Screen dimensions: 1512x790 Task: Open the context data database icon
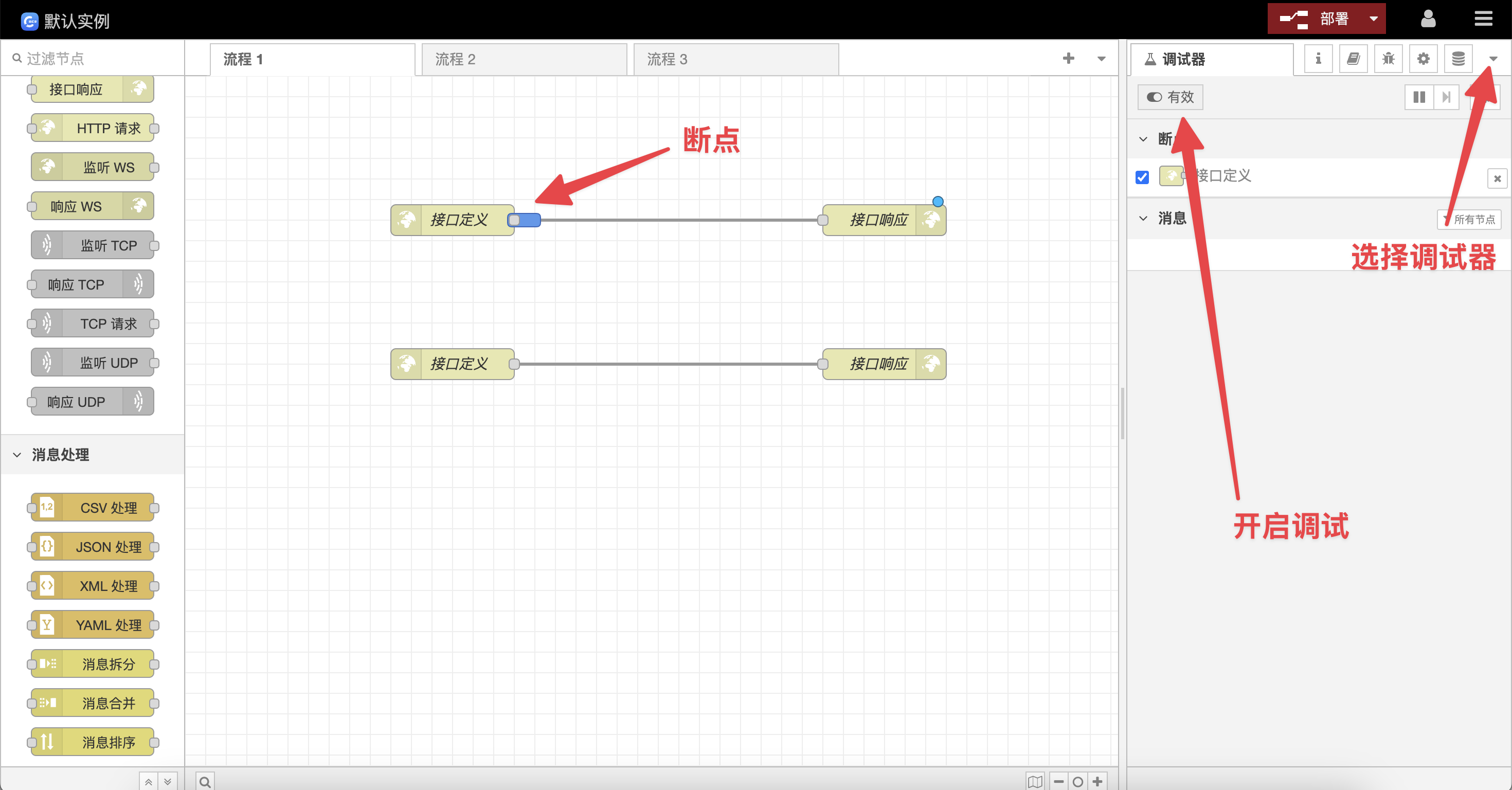(1458, 59)
